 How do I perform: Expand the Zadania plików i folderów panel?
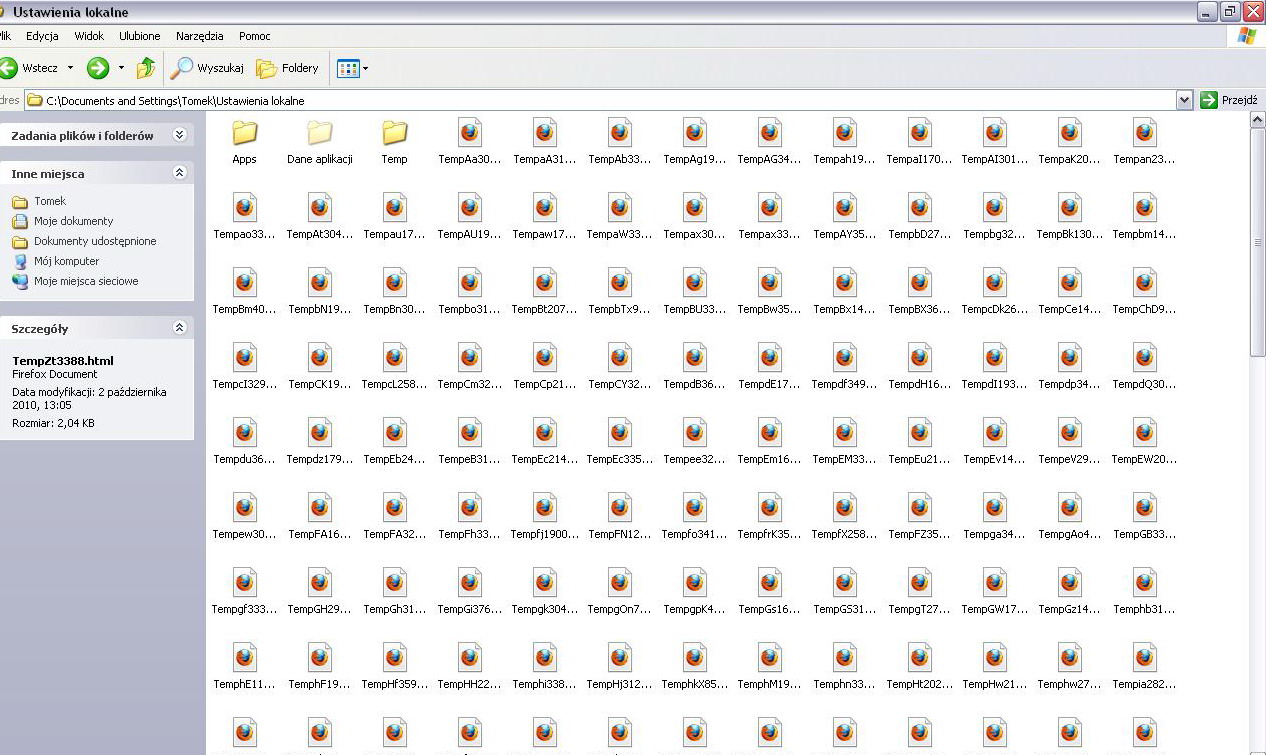pyautogui.click(x=179, y=135)
